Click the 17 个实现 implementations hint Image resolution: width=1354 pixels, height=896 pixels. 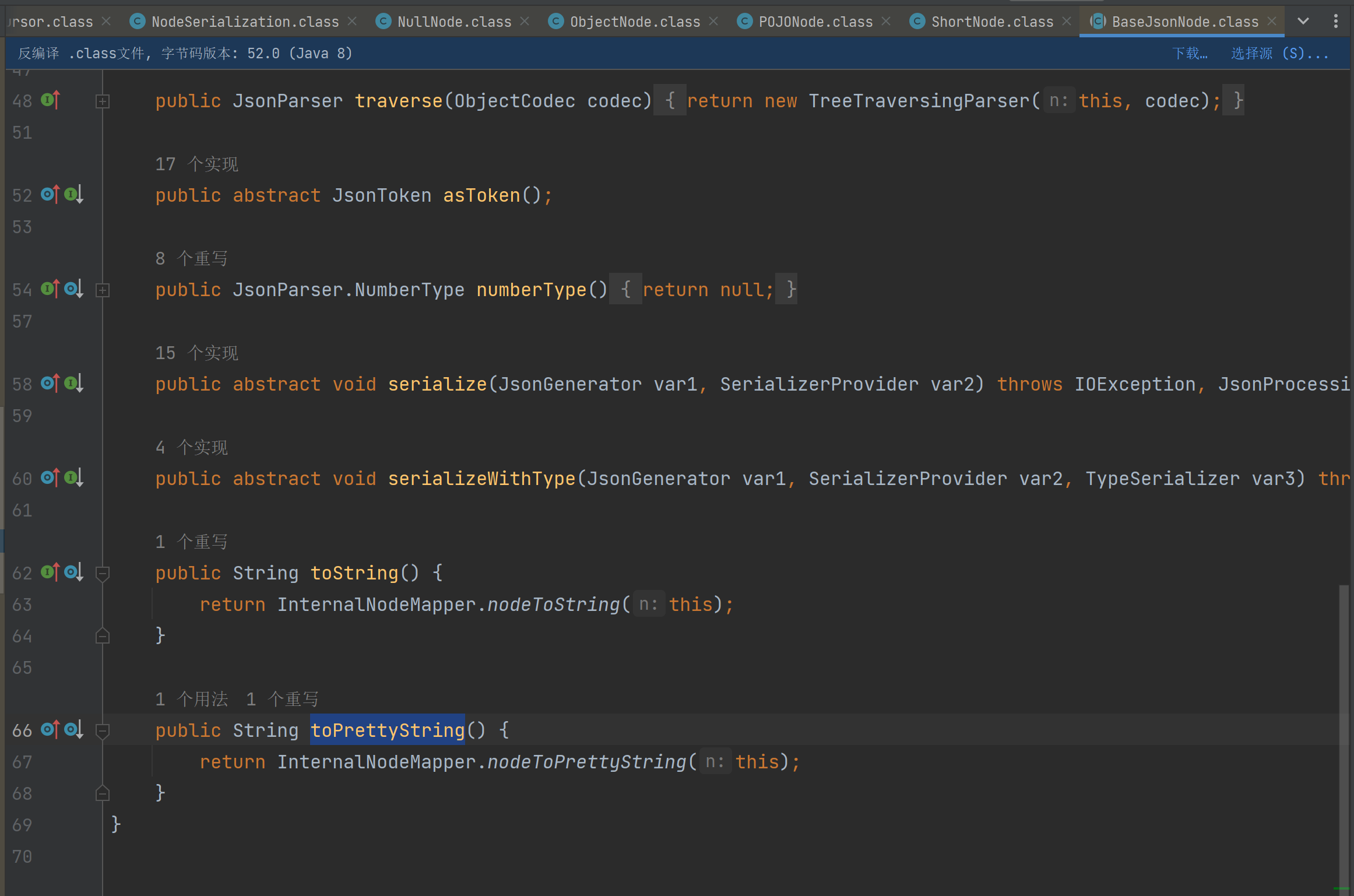[196, 164]
